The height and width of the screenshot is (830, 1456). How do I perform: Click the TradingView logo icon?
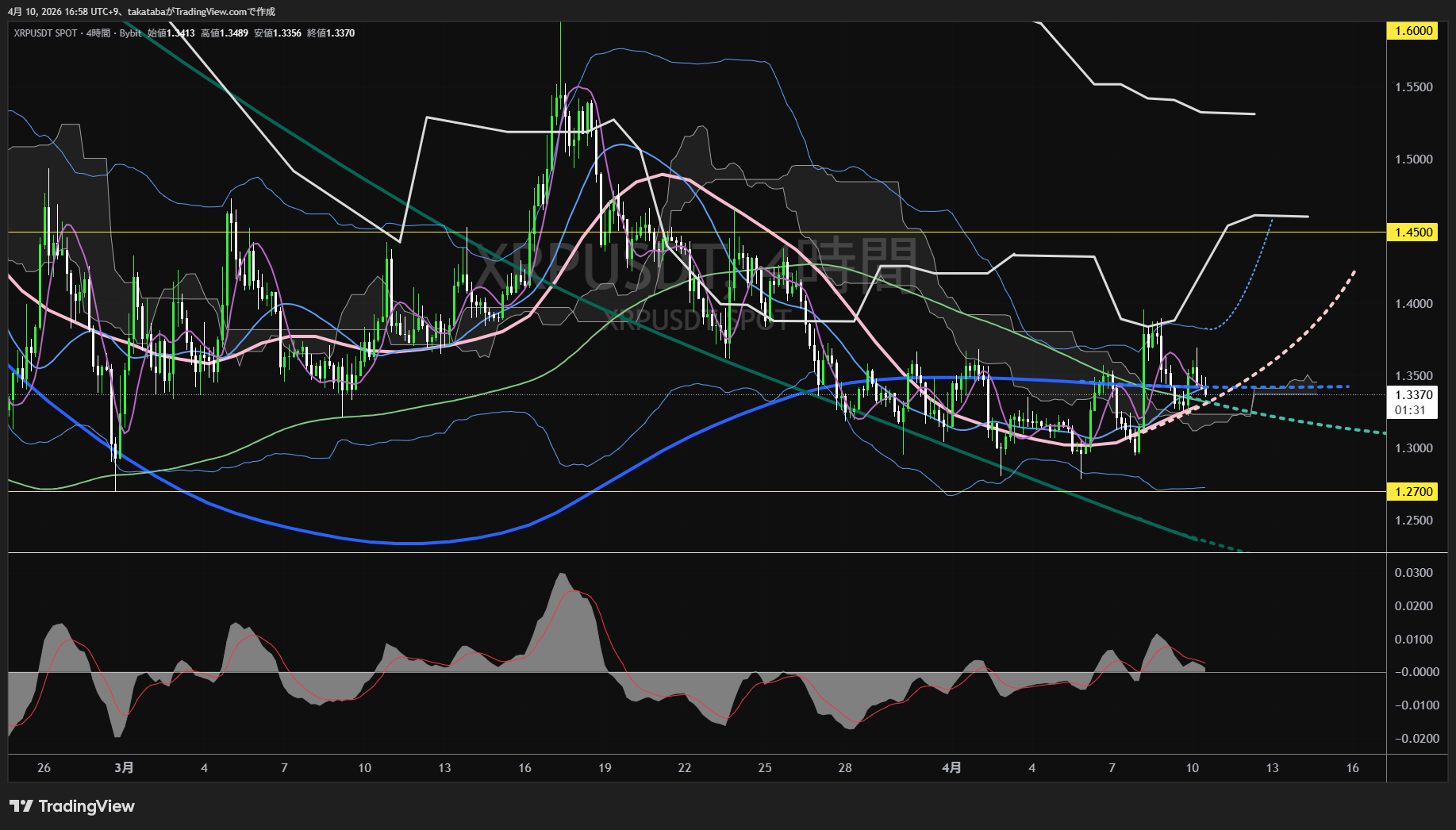(x=21, y=806)
